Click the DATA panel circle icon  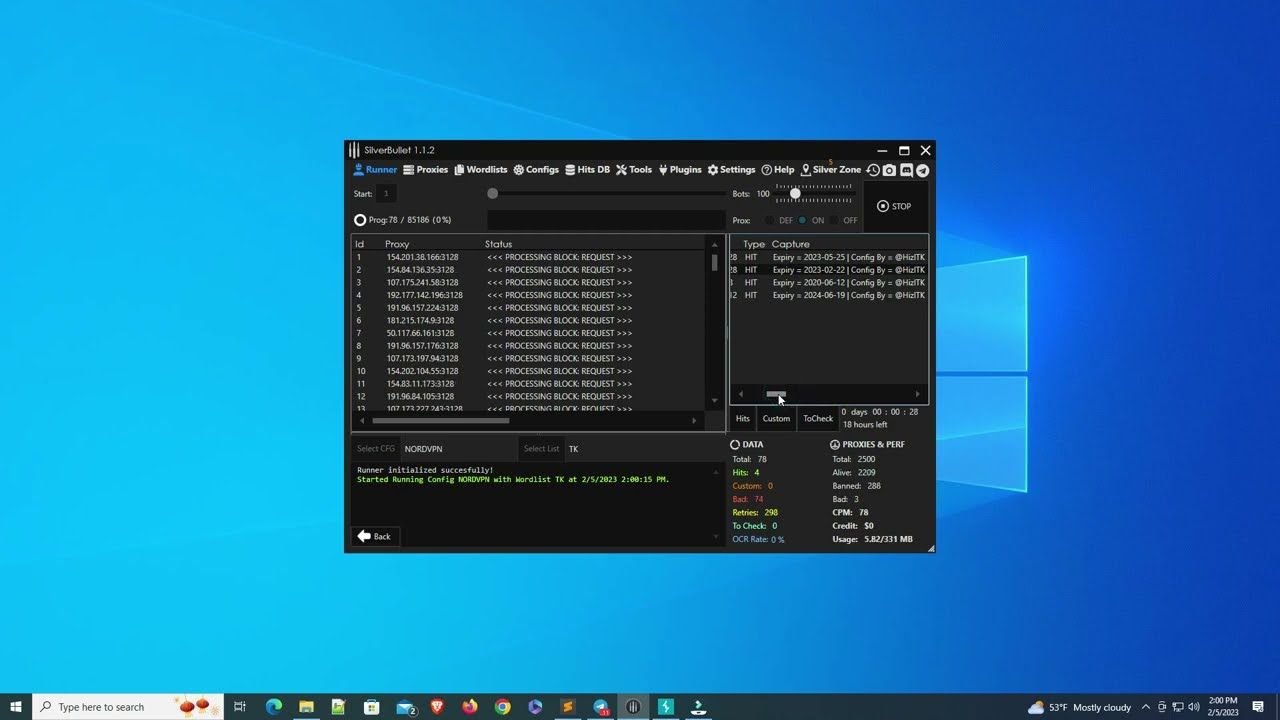(x=735, y=445)
